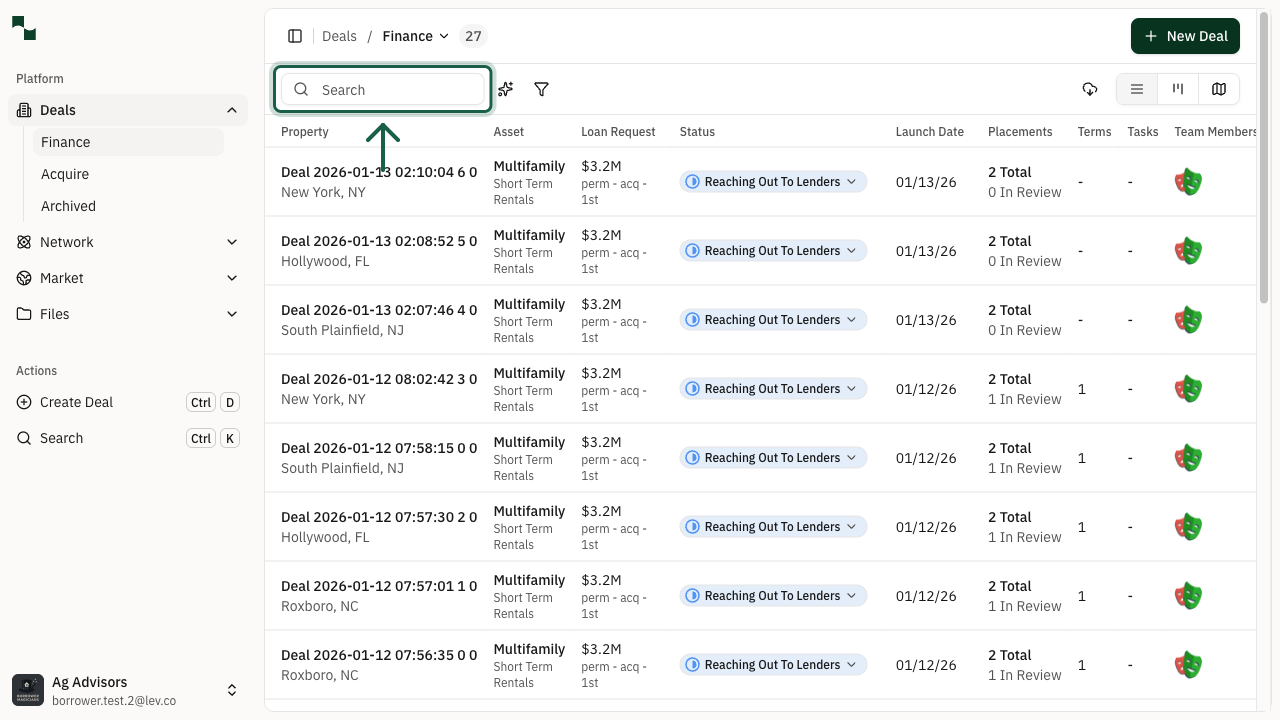Click the Network globe icon in sidebar
The height and width of the screenshot is (720, 1280).
[x=24, y=242]
